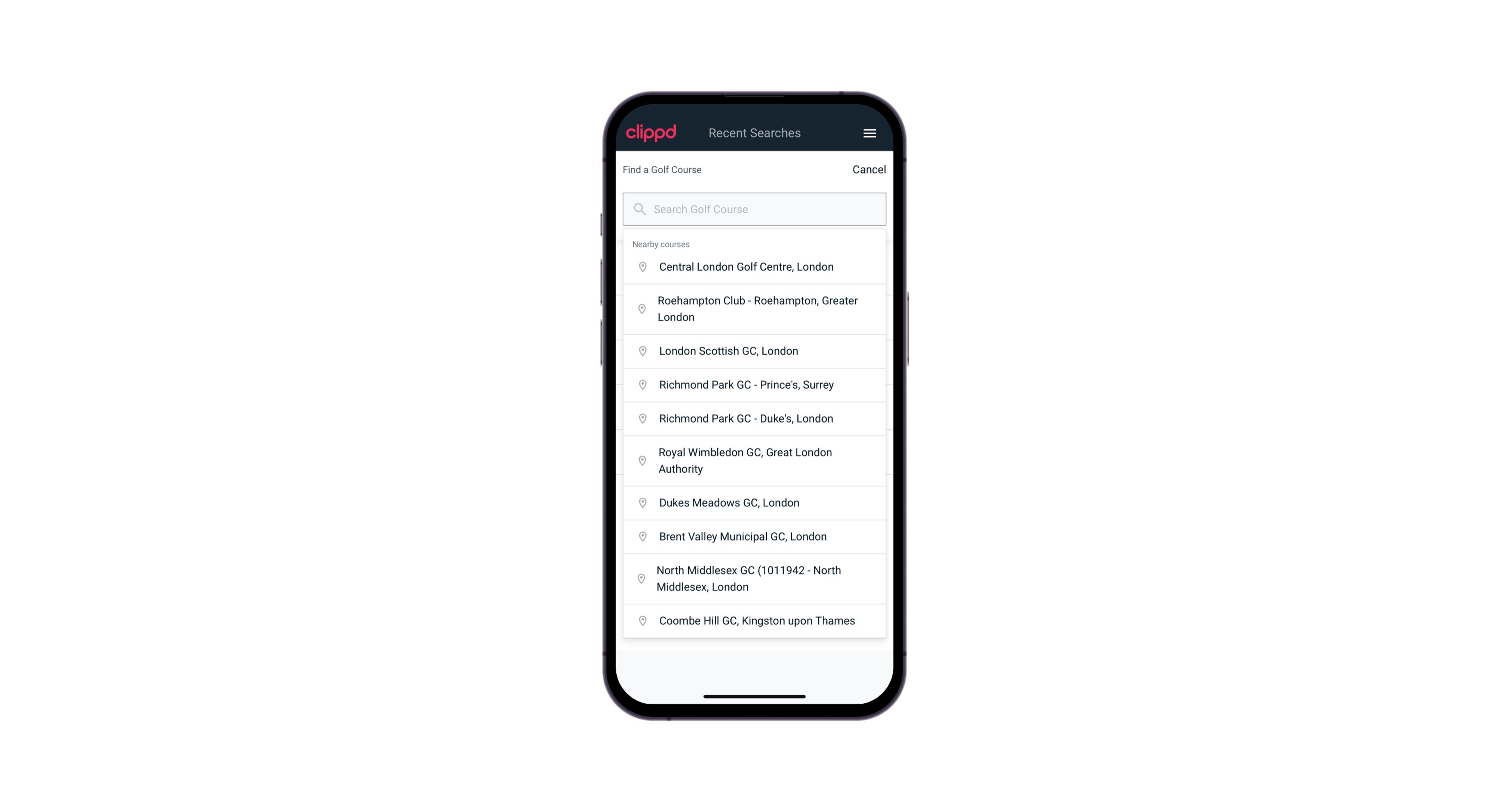Click the Clippd logo icon
The image size is (1510, 812).
click(651, 132)
